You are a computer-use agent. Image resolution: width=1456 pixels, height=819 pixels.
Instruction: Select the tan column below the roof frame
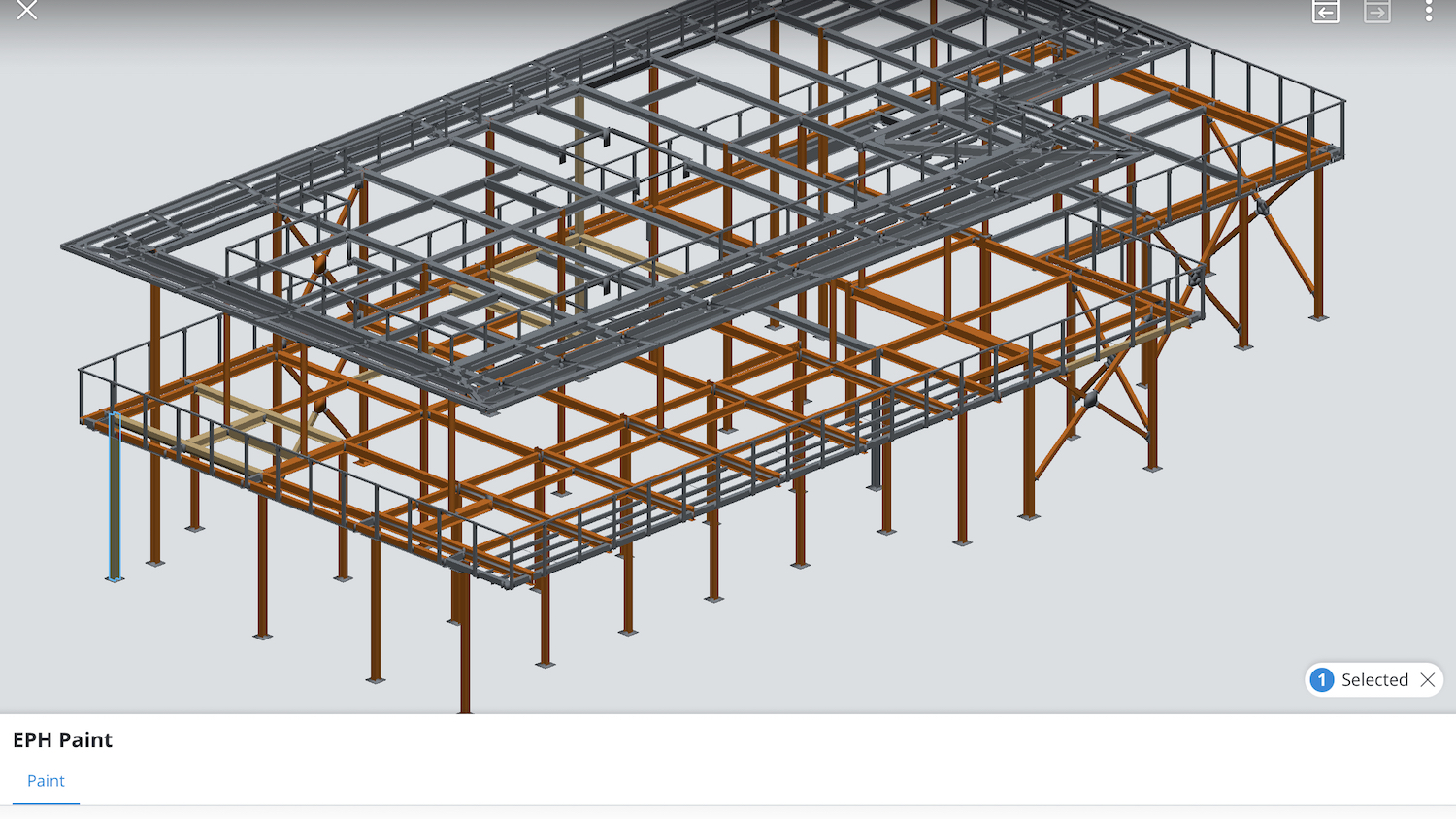click(x=579, y=165)
